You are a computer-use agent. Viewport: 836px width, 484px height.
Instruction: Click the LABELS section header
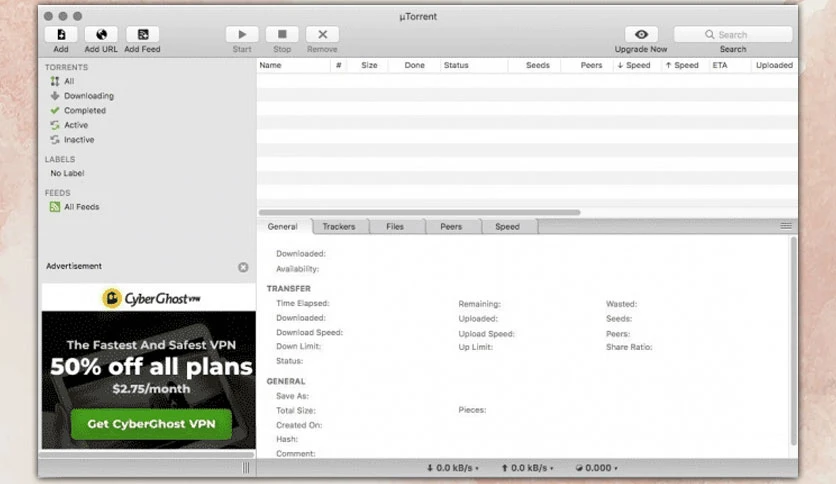point(60,159)
